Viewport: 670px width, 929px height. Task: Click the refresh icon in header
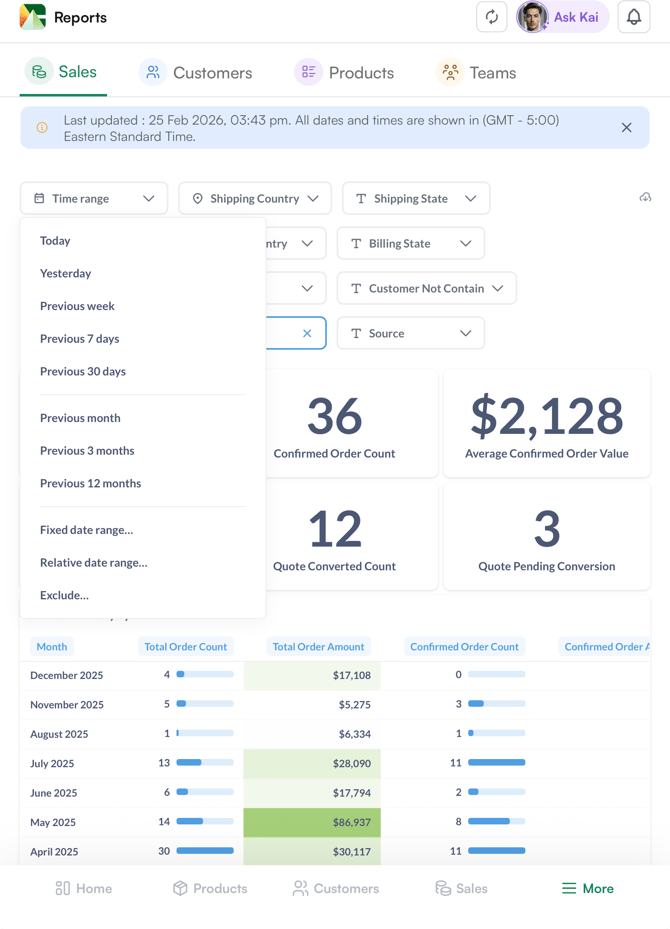492,18
